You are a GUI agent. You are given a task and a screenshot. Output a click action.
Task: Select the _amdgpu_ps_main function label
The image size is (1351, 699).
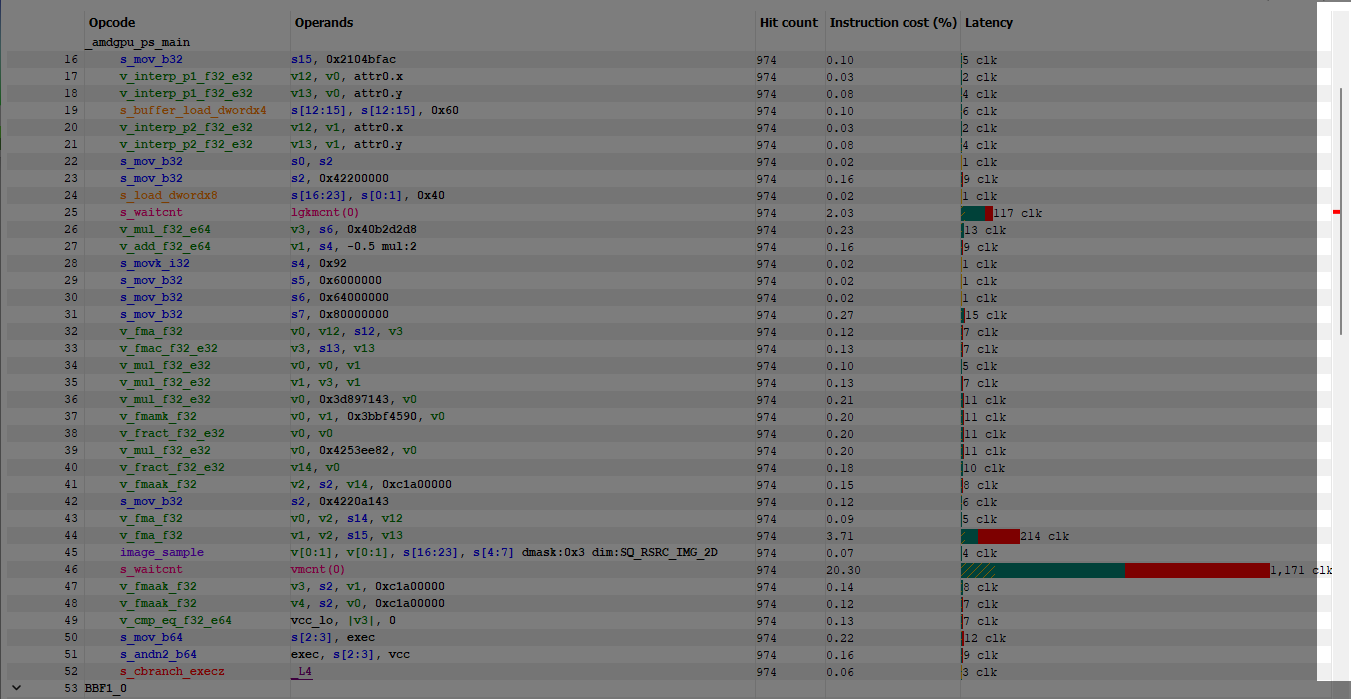[x=137, y=43]
